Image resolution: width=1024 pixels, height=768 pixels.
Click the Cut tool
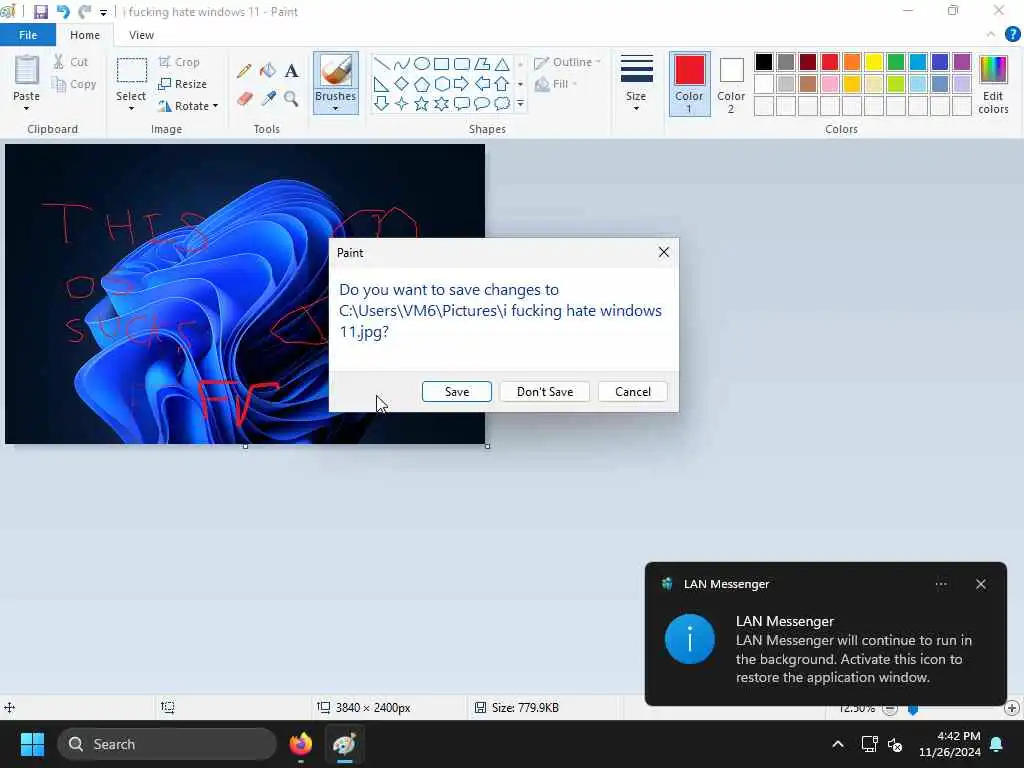[71, 62]
